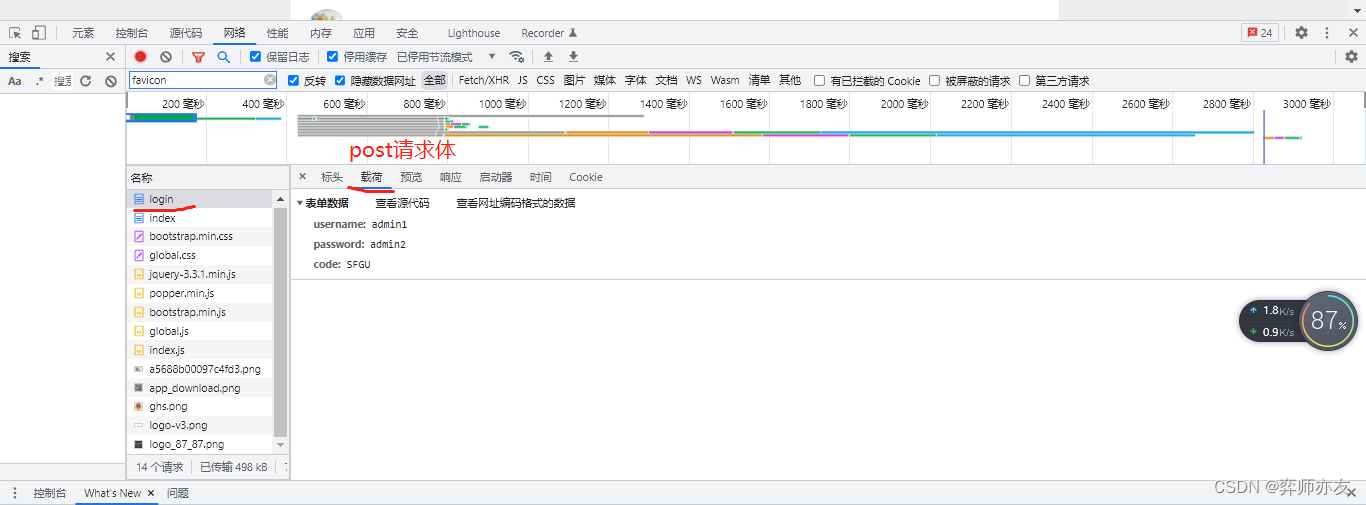Activate the inspect element picker icon
Viewport: 1366px width, 505px height.
click(x=15, y=33)
